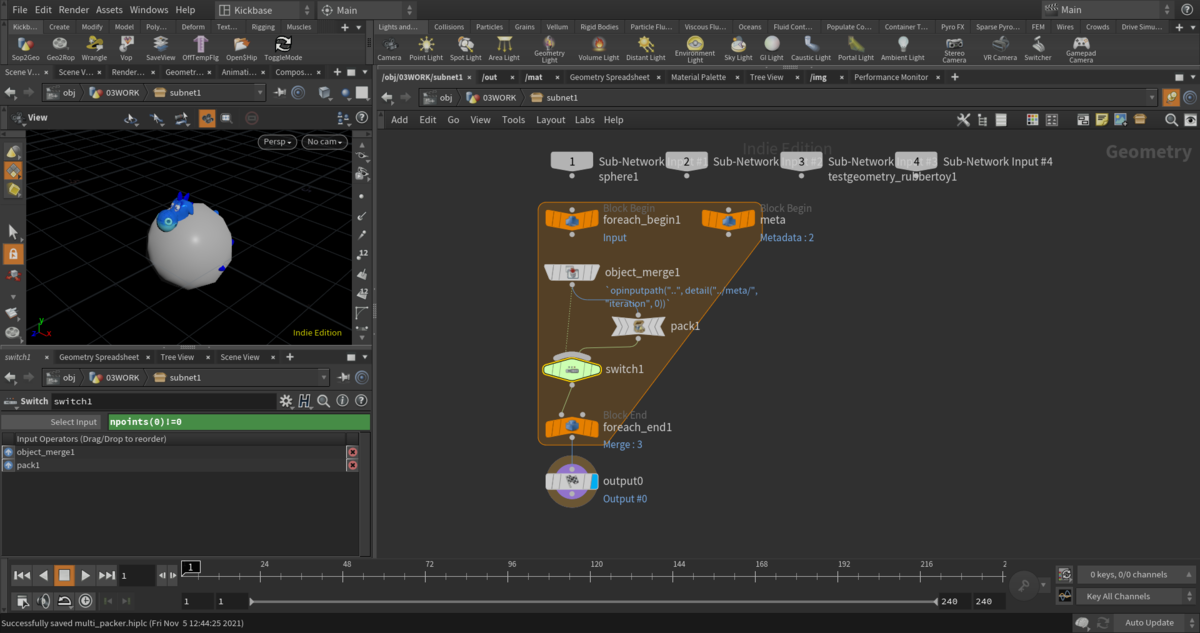Show node info for the Switch parameters

pos(340,401)
